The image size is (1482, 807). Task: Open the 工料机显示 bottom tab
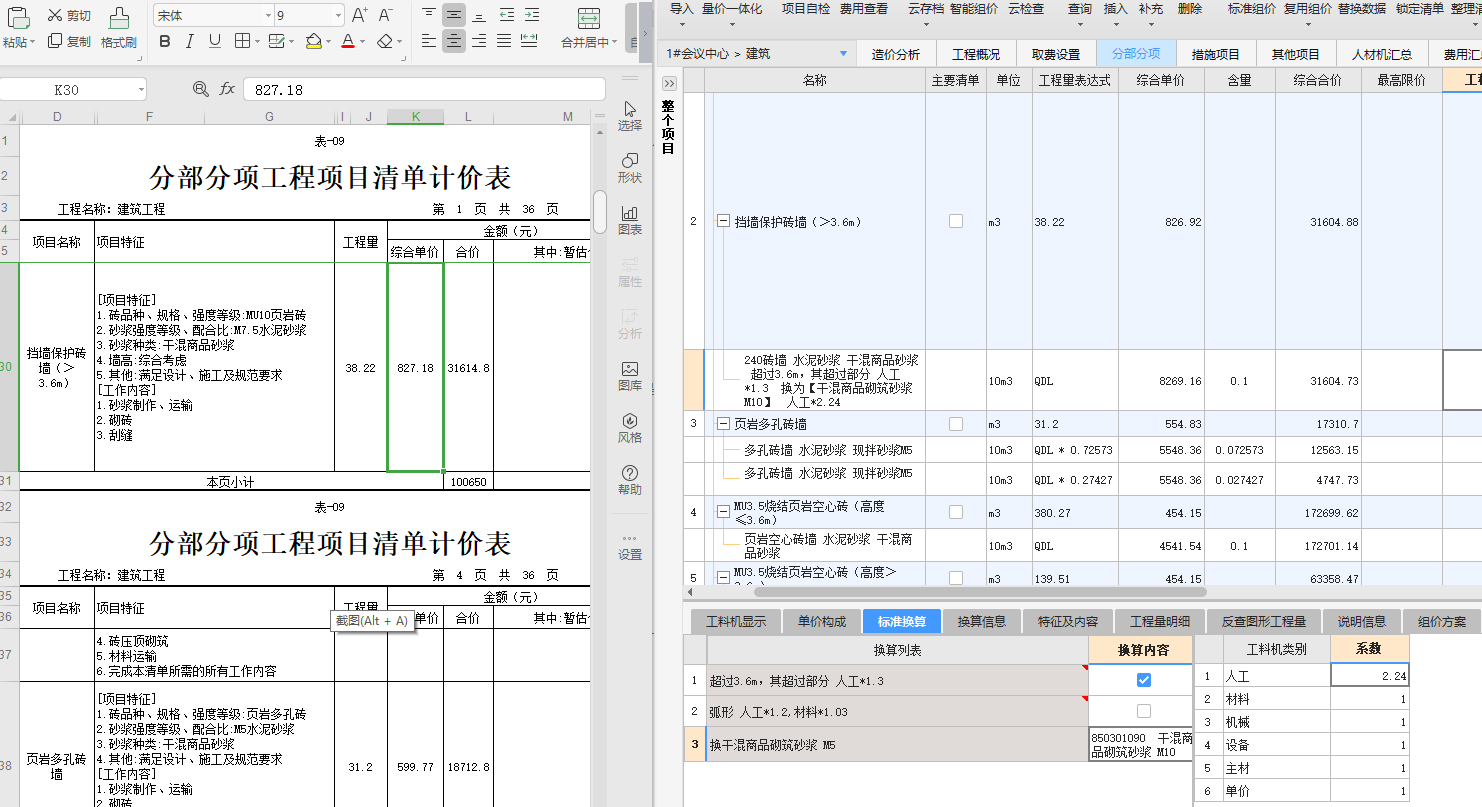(736, 621)
